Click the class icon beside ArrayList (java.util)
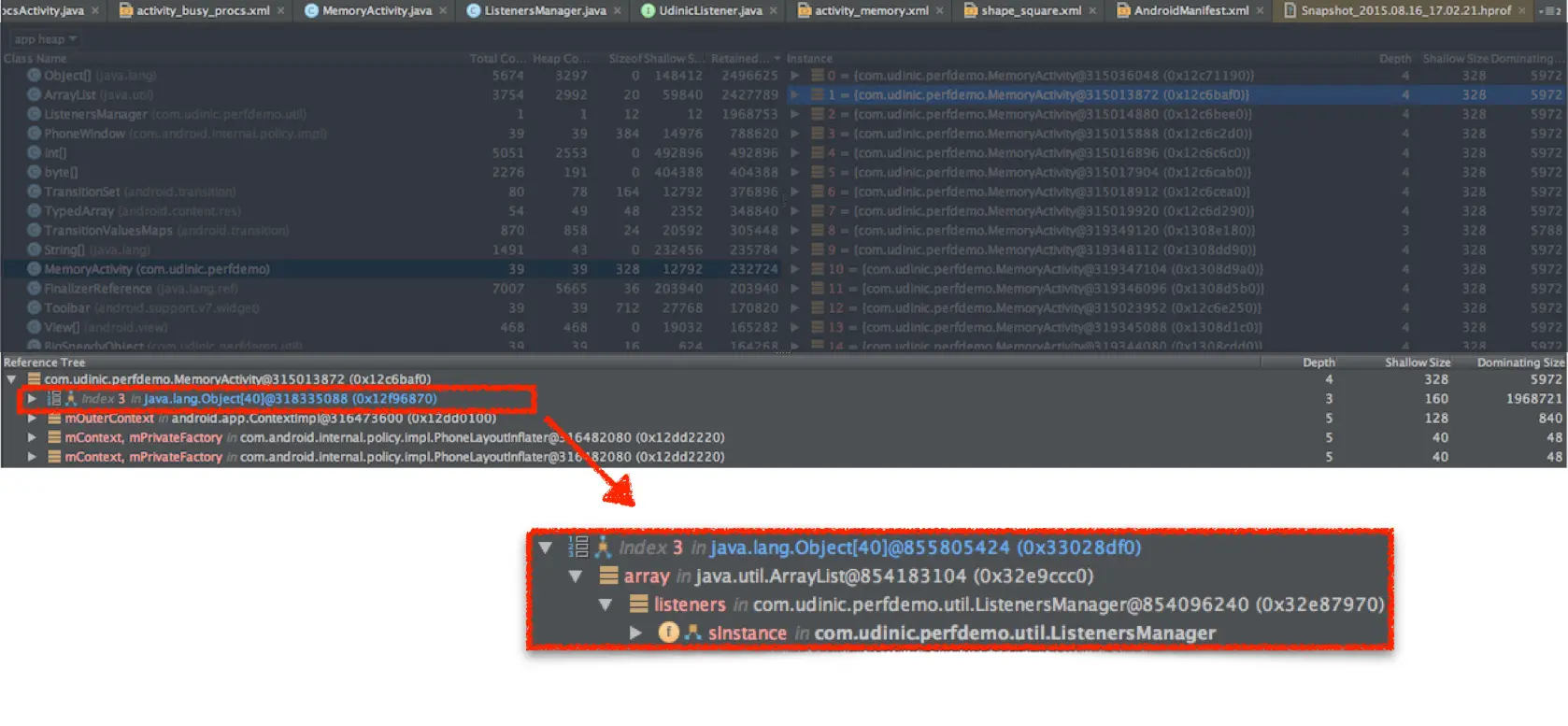Image resolution: width=1568 pixels, height=726 pixels. pyautogui.click(x=34, y=94)
